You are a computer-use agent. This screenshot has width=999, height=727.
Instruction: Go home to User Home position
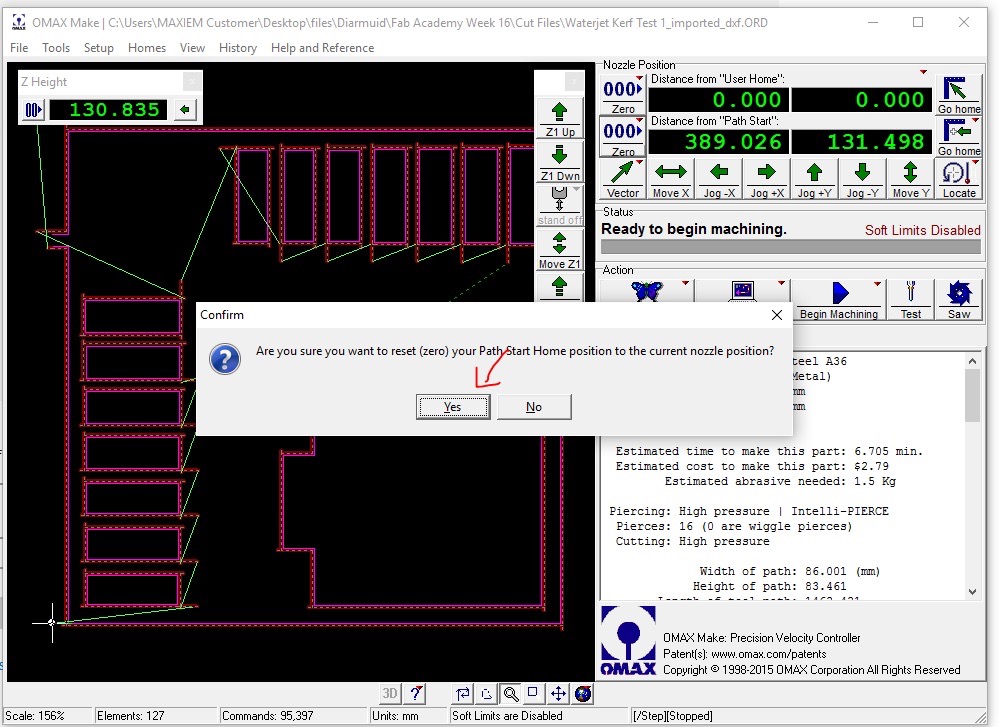coord(958,95)
